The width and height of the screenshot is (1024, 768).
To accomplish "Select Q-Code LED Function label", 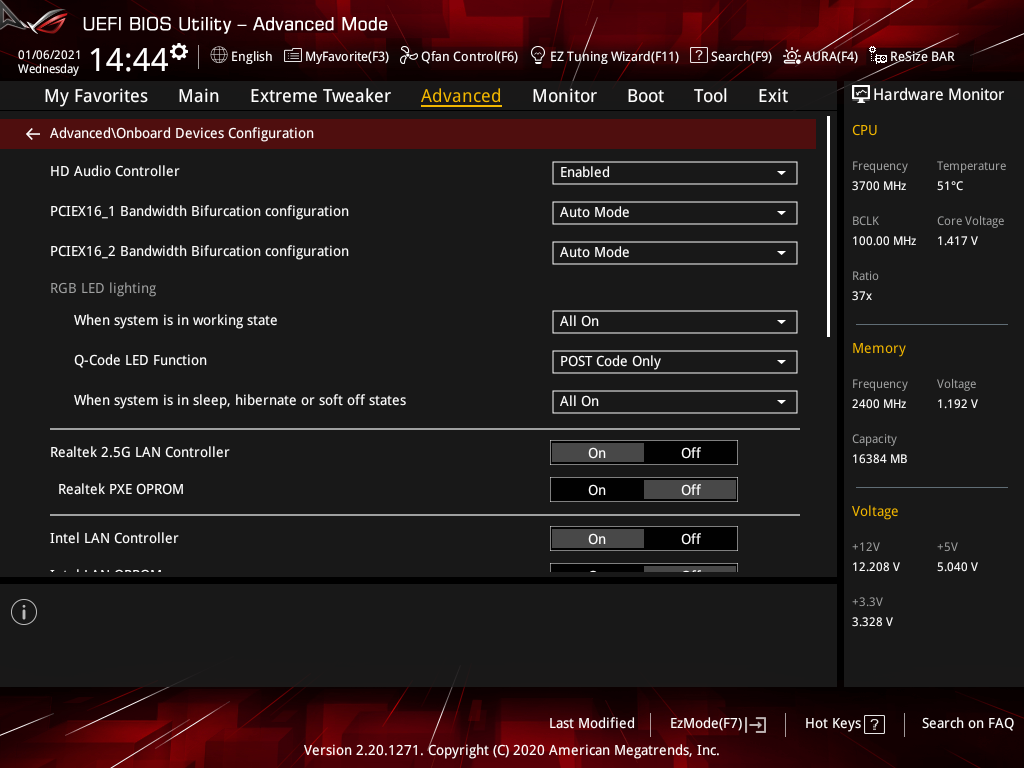I will (140, 360).
